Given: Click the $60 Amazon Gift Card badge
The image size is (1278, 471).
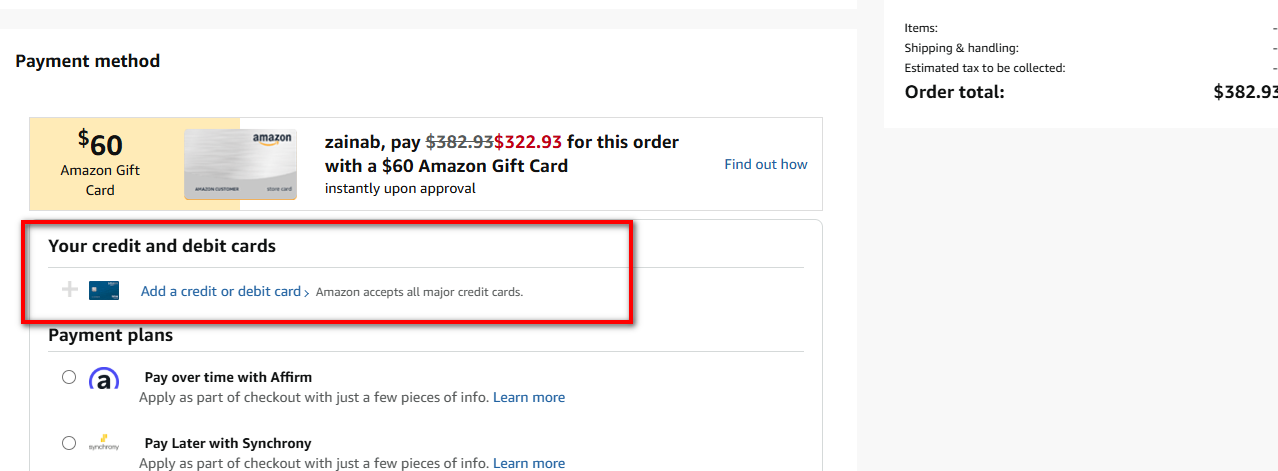Looking at the screenshot, I should pos(100,164).
